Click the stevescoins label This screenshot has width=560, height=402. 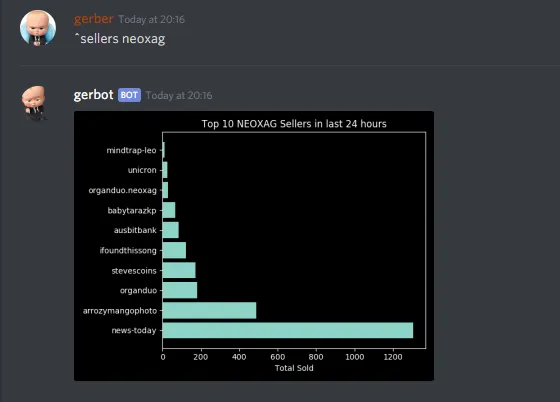[134, 271]
